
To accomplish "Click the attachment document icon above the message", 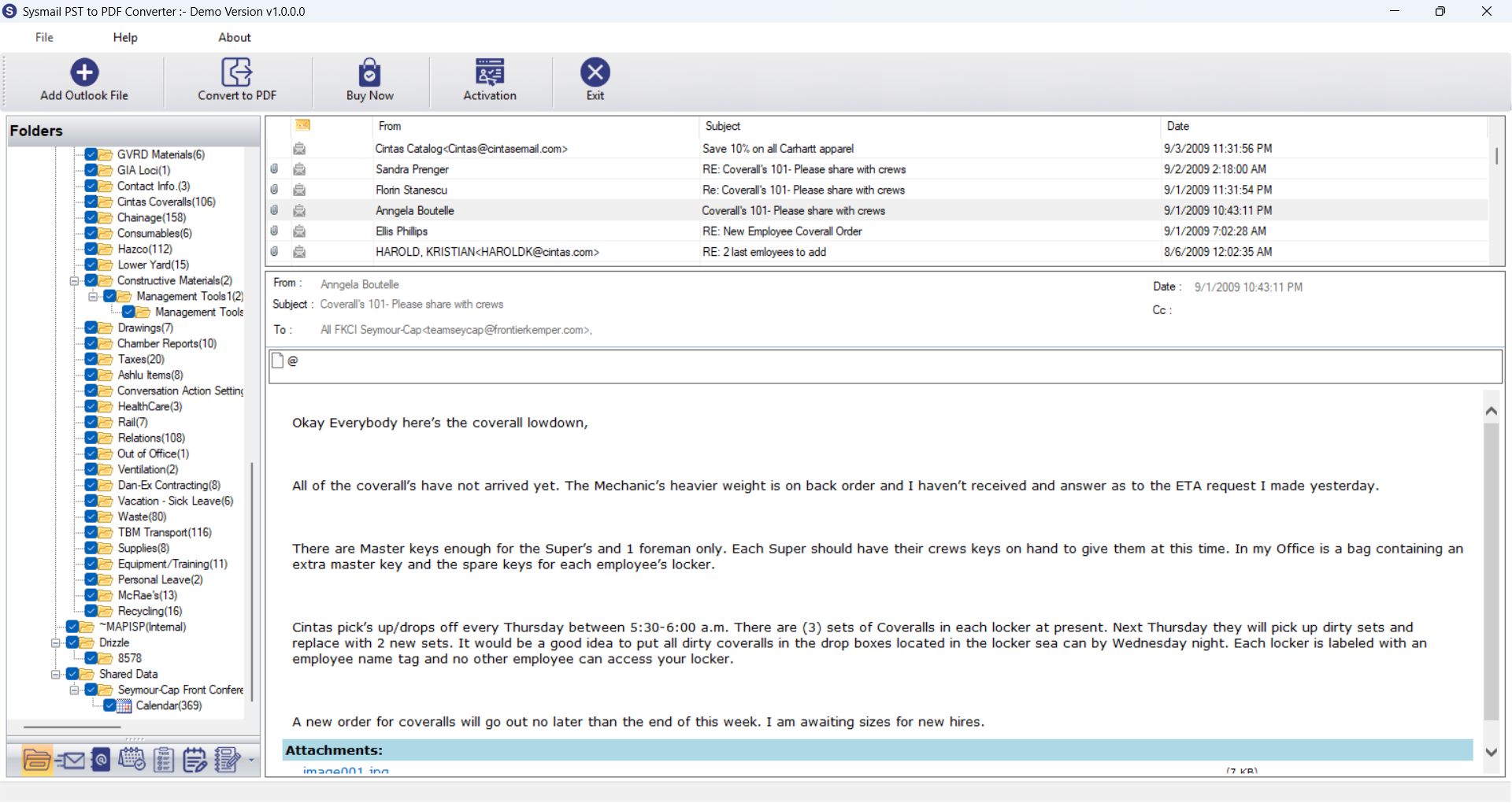I will click(x=277, y=361).
